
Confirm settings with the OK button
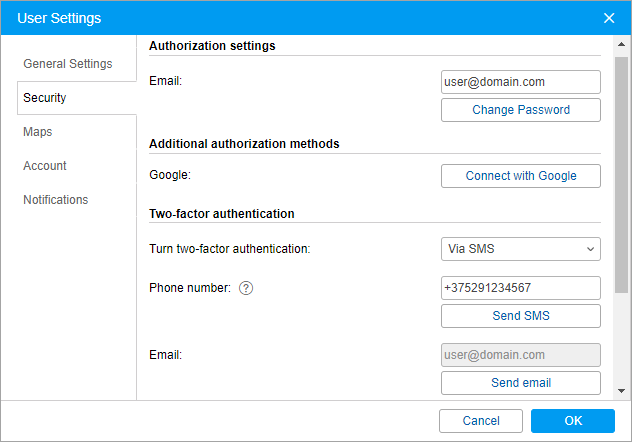click(x=572, y=421)
